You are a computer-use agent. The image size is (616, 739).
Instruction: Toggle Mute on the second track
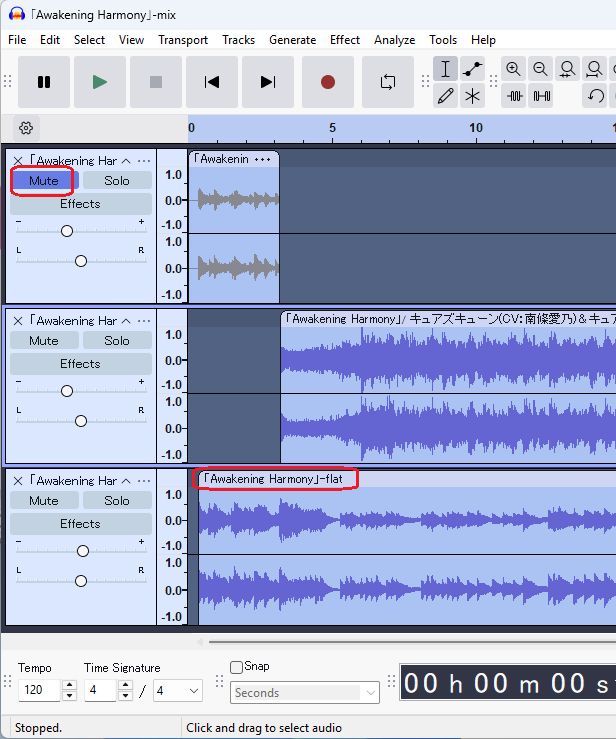[x=44, y=340]
